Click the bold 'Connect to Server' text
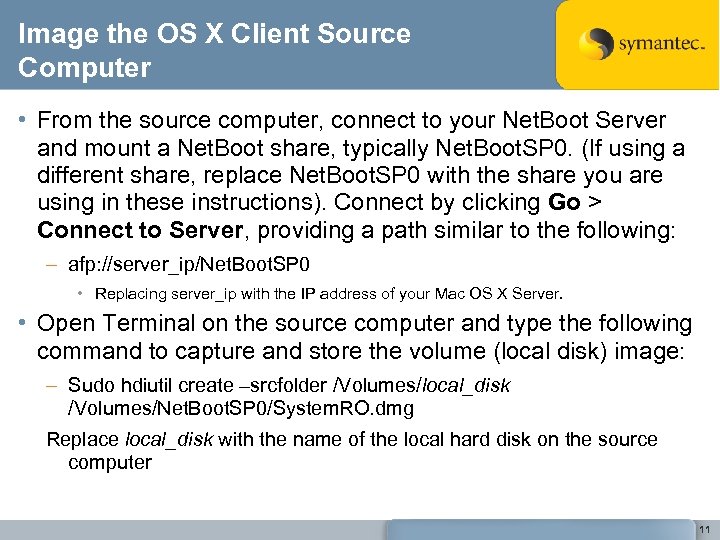The width and height of the screenshot is (720, 540). 139,230
